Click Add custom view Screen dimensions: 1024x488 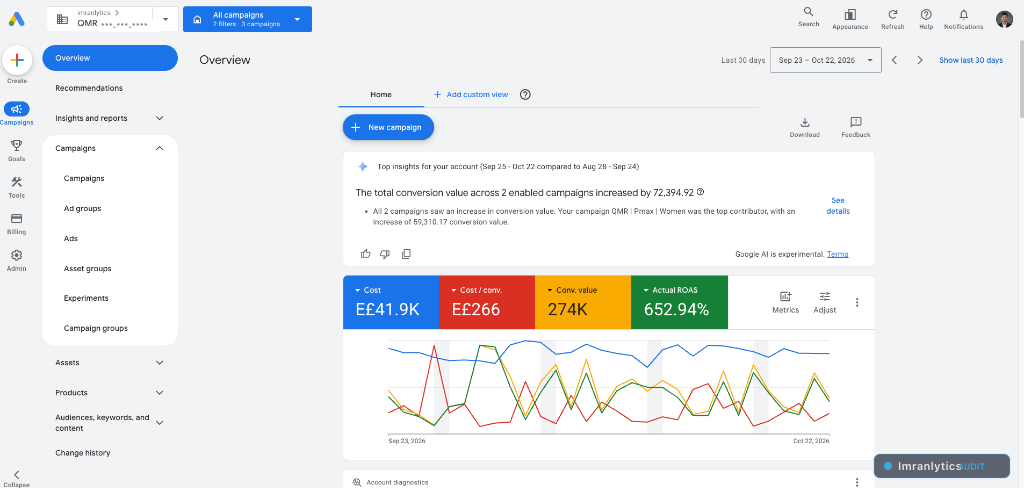470,95
